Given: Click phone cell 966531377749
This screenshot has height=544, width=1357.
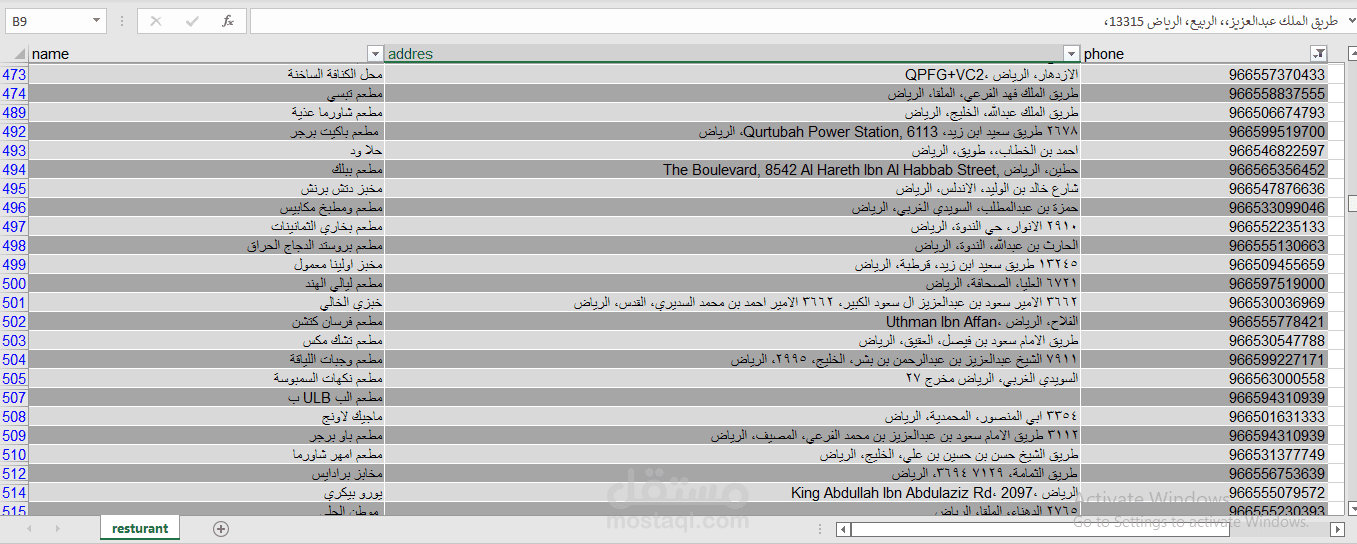Looking at the screenshot, I should 1205,454.
